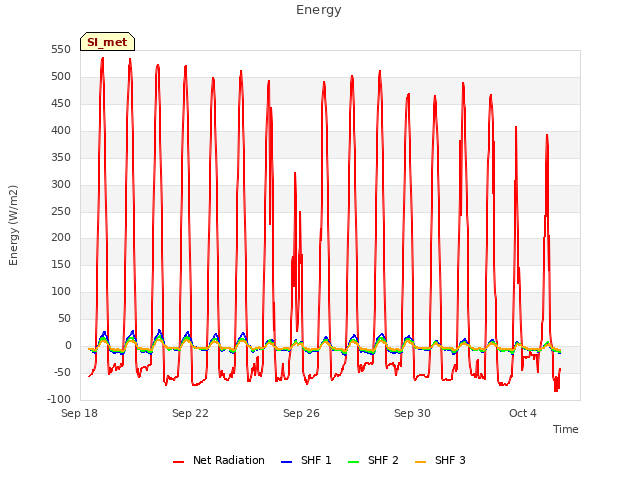The height and width of the screenshot is (480, 640).
Task: Click the SI_met annotation label
Action: pos(107,42)
